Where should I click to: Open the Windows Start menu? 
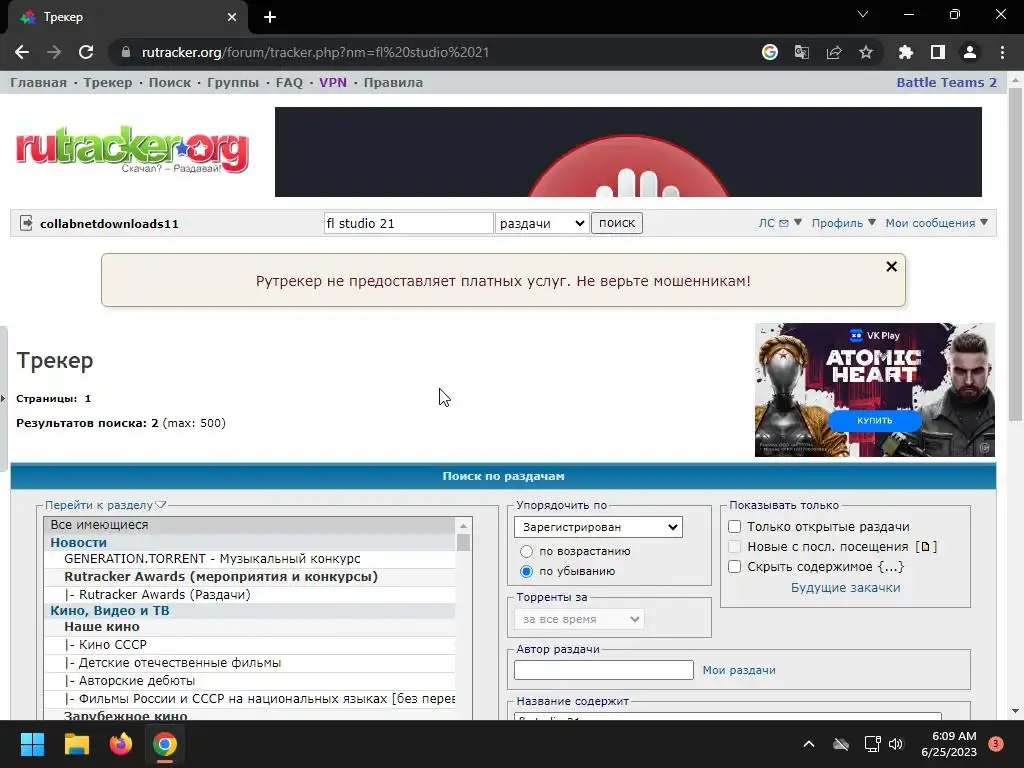point(32,744)
